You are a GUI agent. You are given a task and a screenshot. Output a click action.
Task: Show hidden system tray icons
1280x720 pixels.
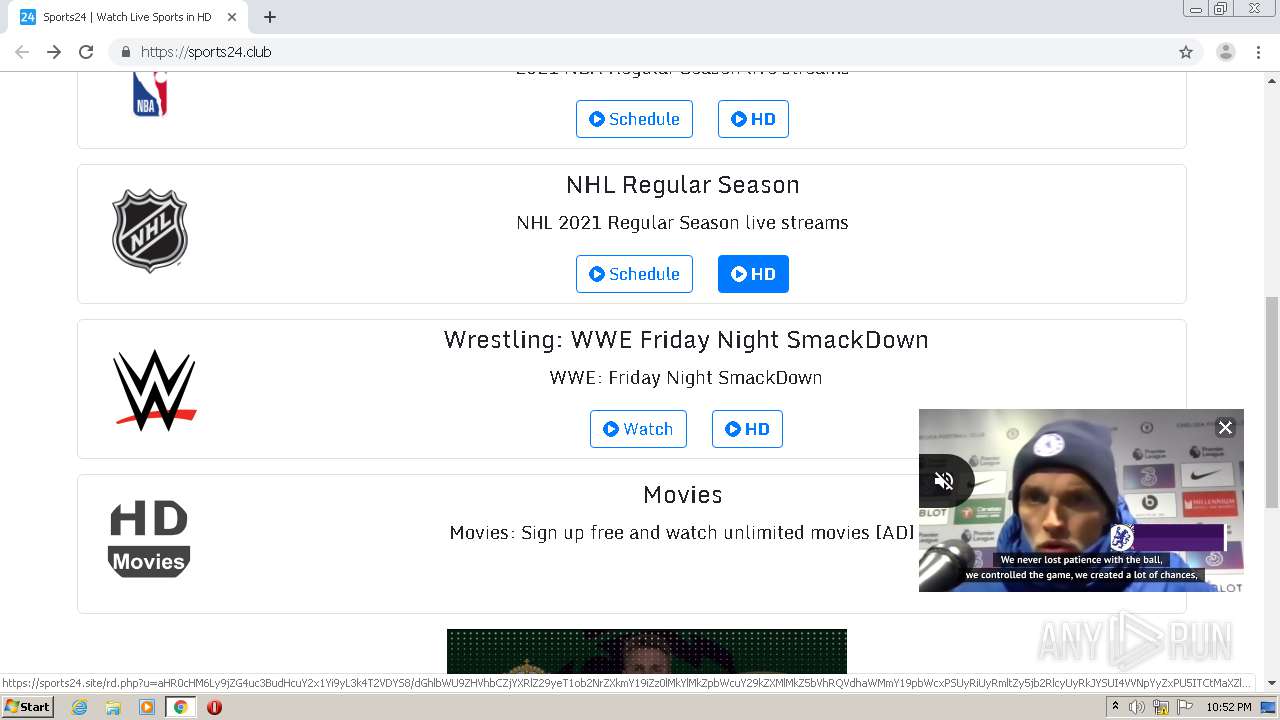[1115, 707]
